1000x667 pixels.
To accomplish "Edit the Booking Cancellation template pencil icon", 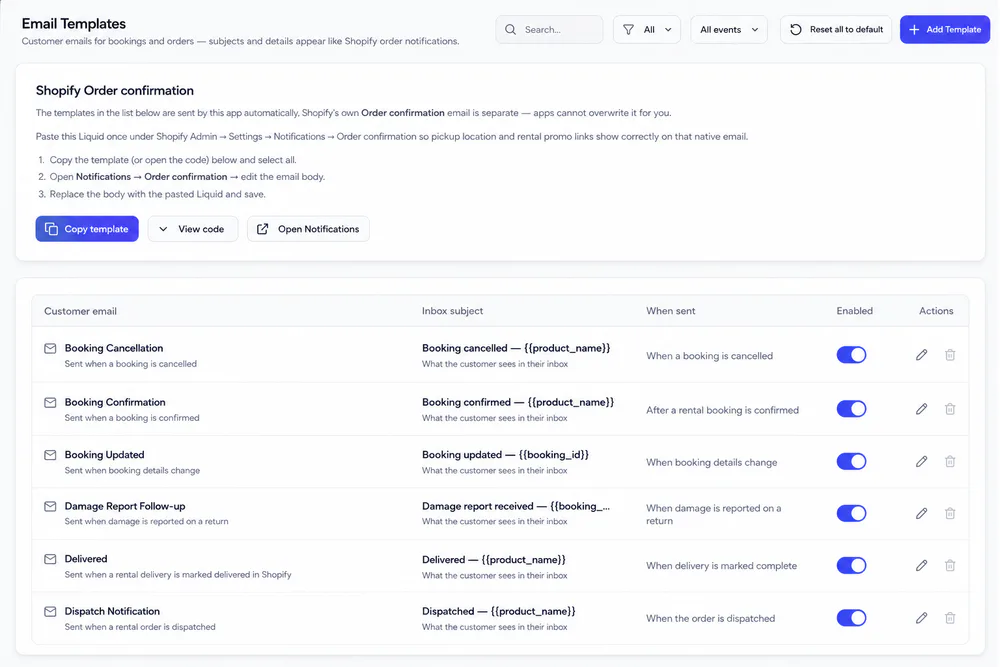I will [921, 355].
